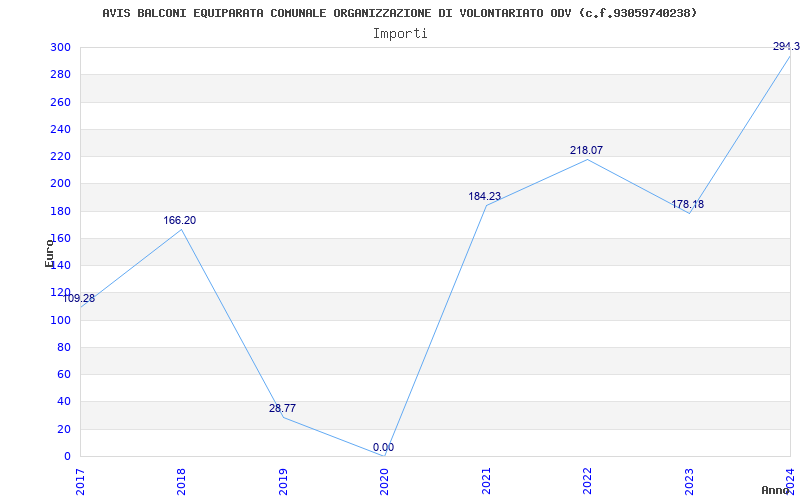
Task: Click the chart title AVIS BALCONI EQUIPARATA
Action: [399, 13]
